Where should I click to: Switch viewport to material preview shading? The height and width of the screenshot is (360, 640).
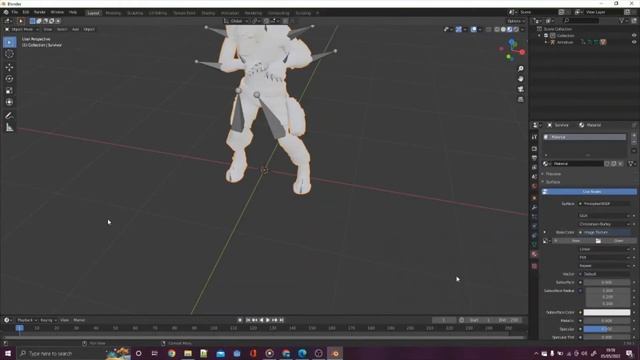(x=510, y=29)
